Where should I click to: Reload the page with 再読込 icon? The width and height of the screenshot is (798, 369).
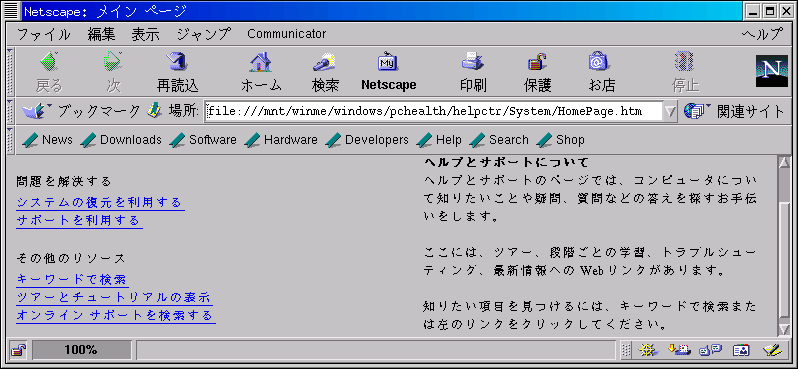coord(178,62)
